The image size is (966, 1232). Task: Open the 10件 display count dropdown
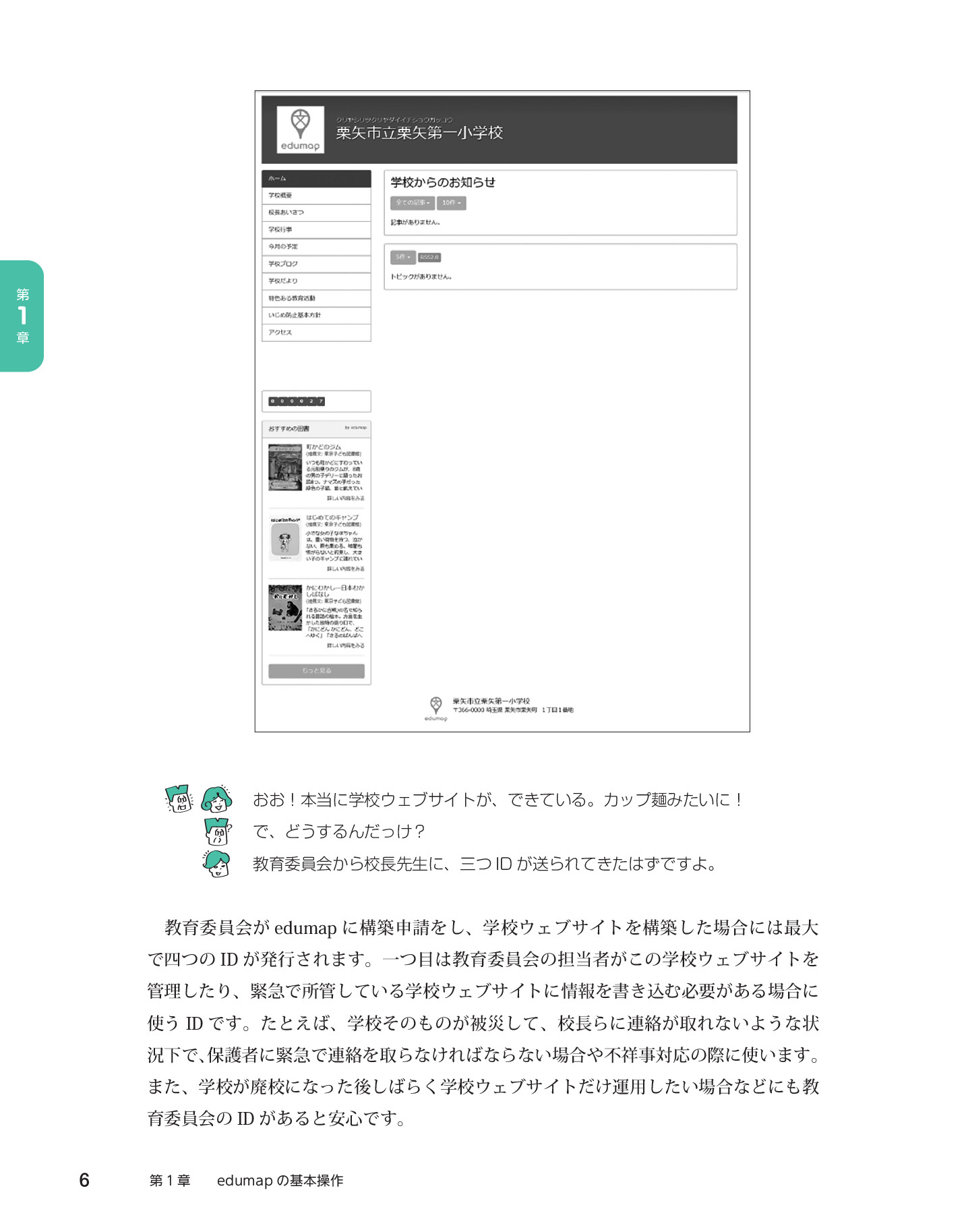tap(452, 202)
